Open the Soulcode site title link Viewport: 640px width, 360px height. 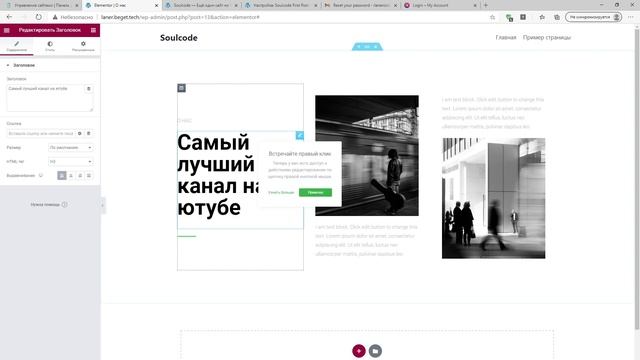(179, 38)
